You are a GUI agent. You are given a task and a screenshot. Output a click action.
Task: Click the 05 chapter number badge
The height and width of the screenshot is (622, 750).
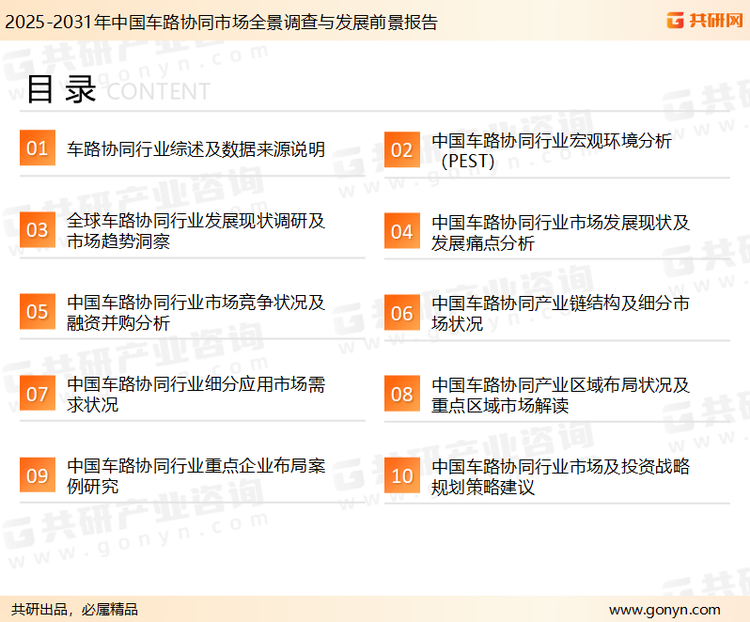coord(37,312)
